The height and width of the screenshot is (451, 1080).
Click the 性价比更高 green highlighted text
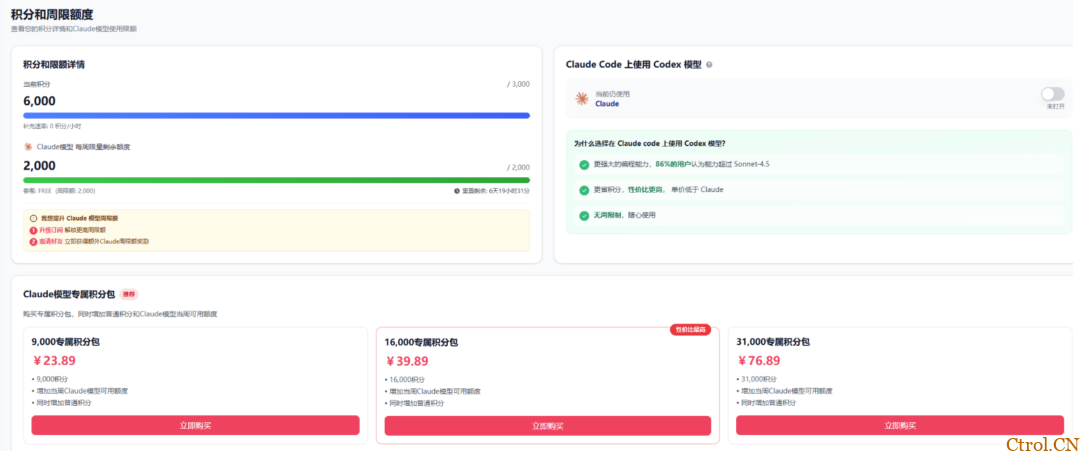pyautogui.click(x=645, y=189)
